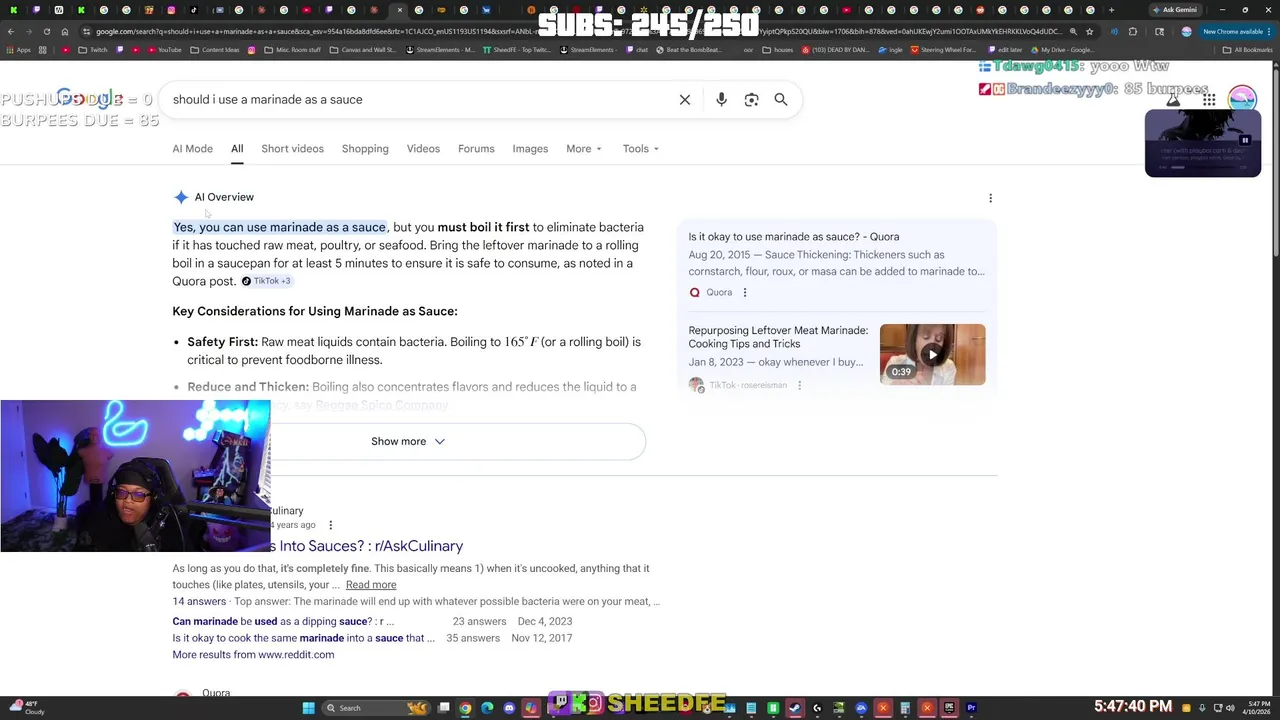Open Discord from the taskbar
The height and width of the screenshot is (720, 1280).
pyautogui.click(x=509, y=708)
